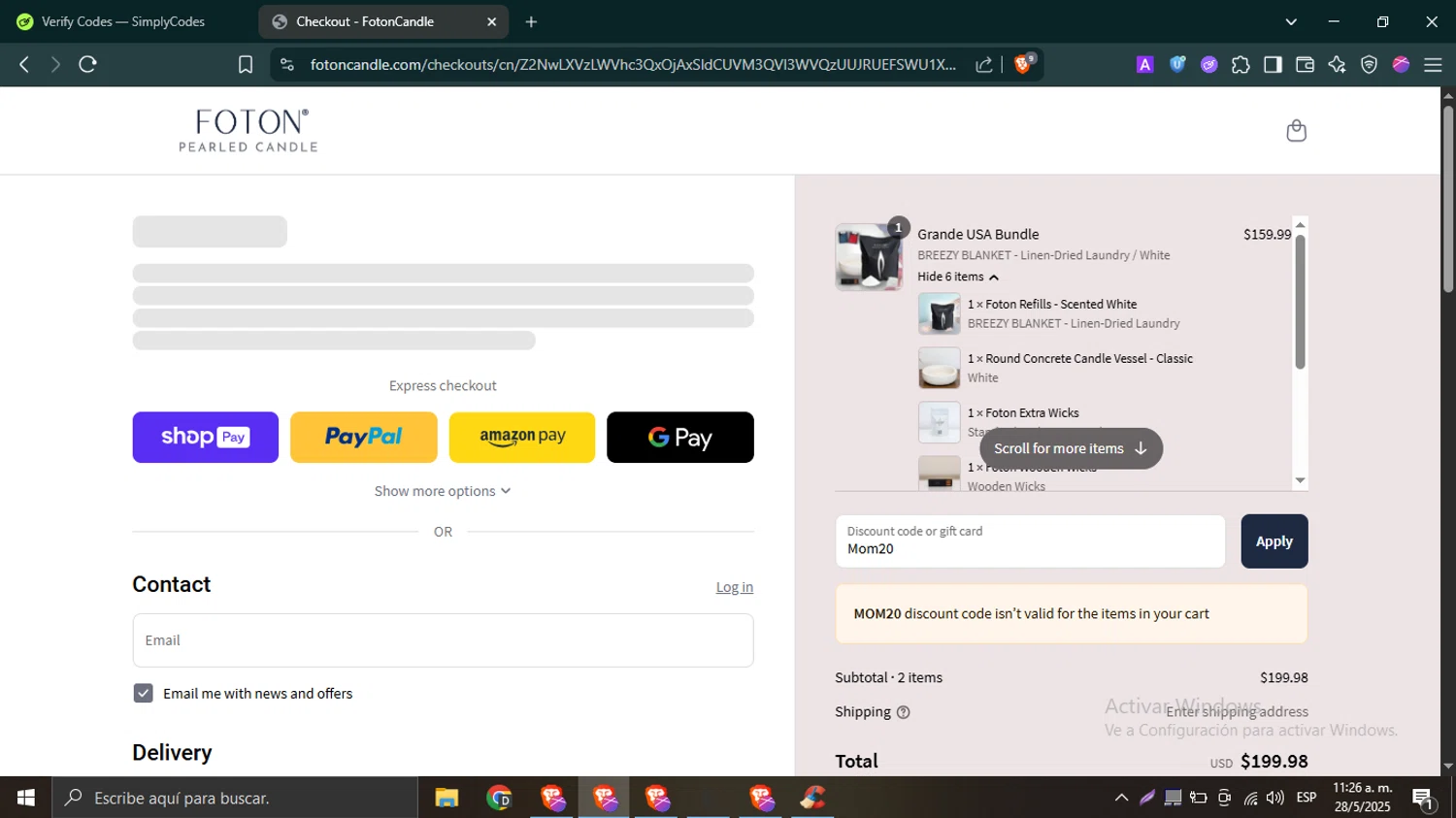The width and height of the screenshot is (1456, 818).
Task: Open Brave Shields lion icon
Action: coord(1023,64)
